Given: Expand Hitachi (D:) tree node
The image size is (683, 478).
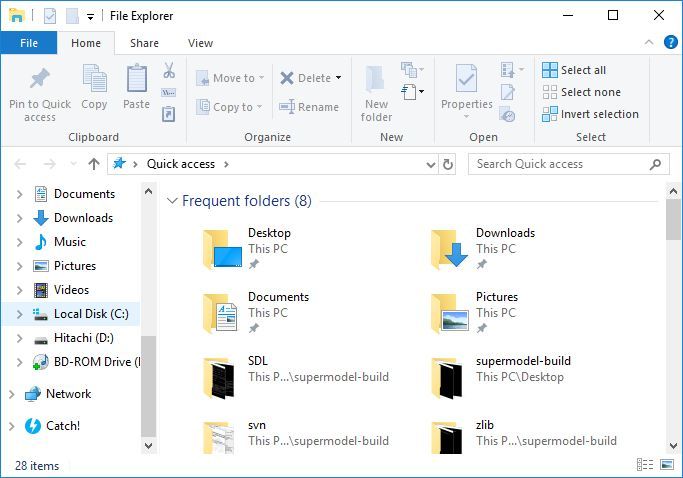Looking at the screenshot, I should click(20, 338).
